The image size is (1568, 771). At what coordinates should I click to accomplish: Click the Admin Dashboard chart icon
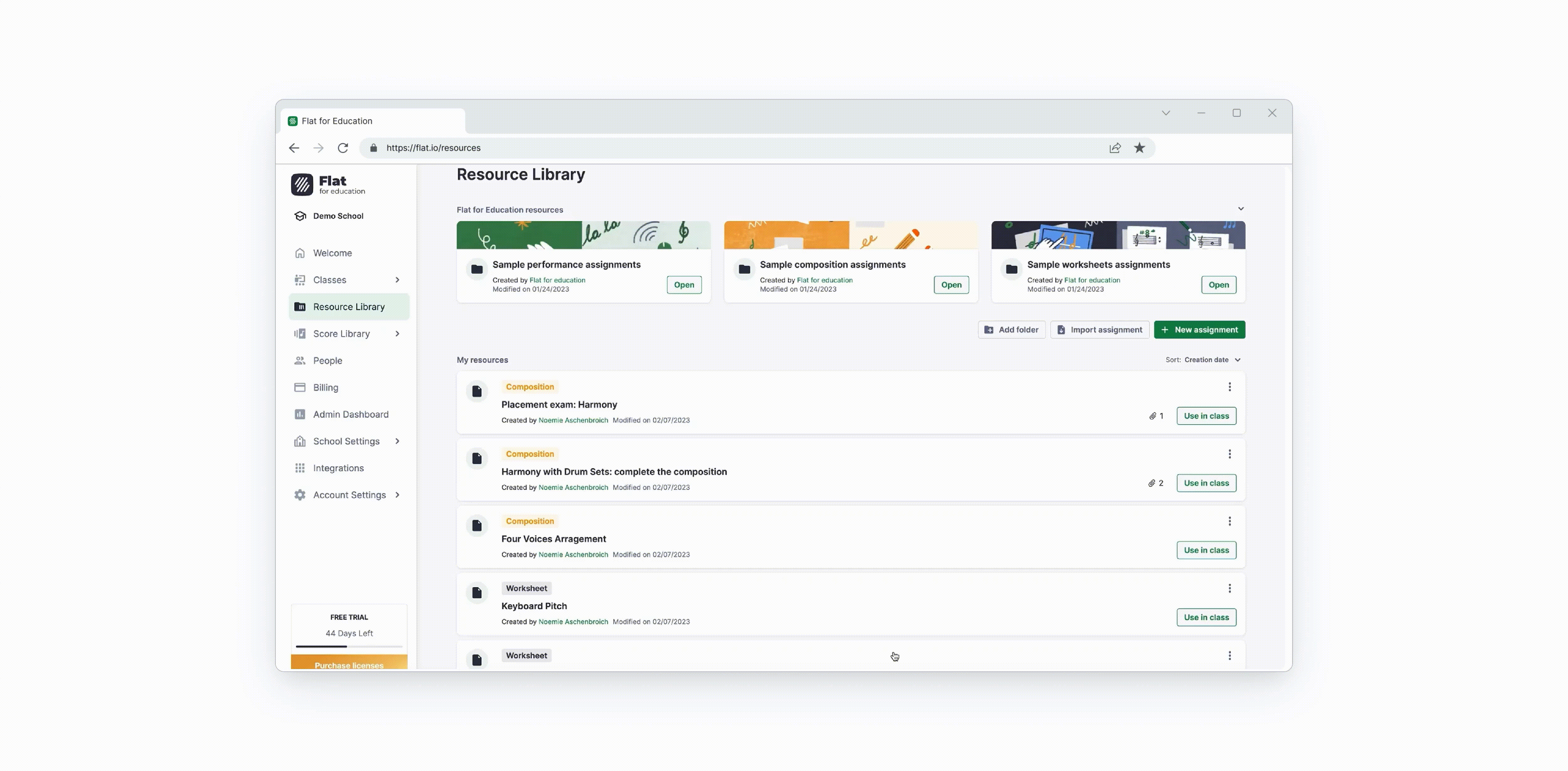tap(300, 415)
